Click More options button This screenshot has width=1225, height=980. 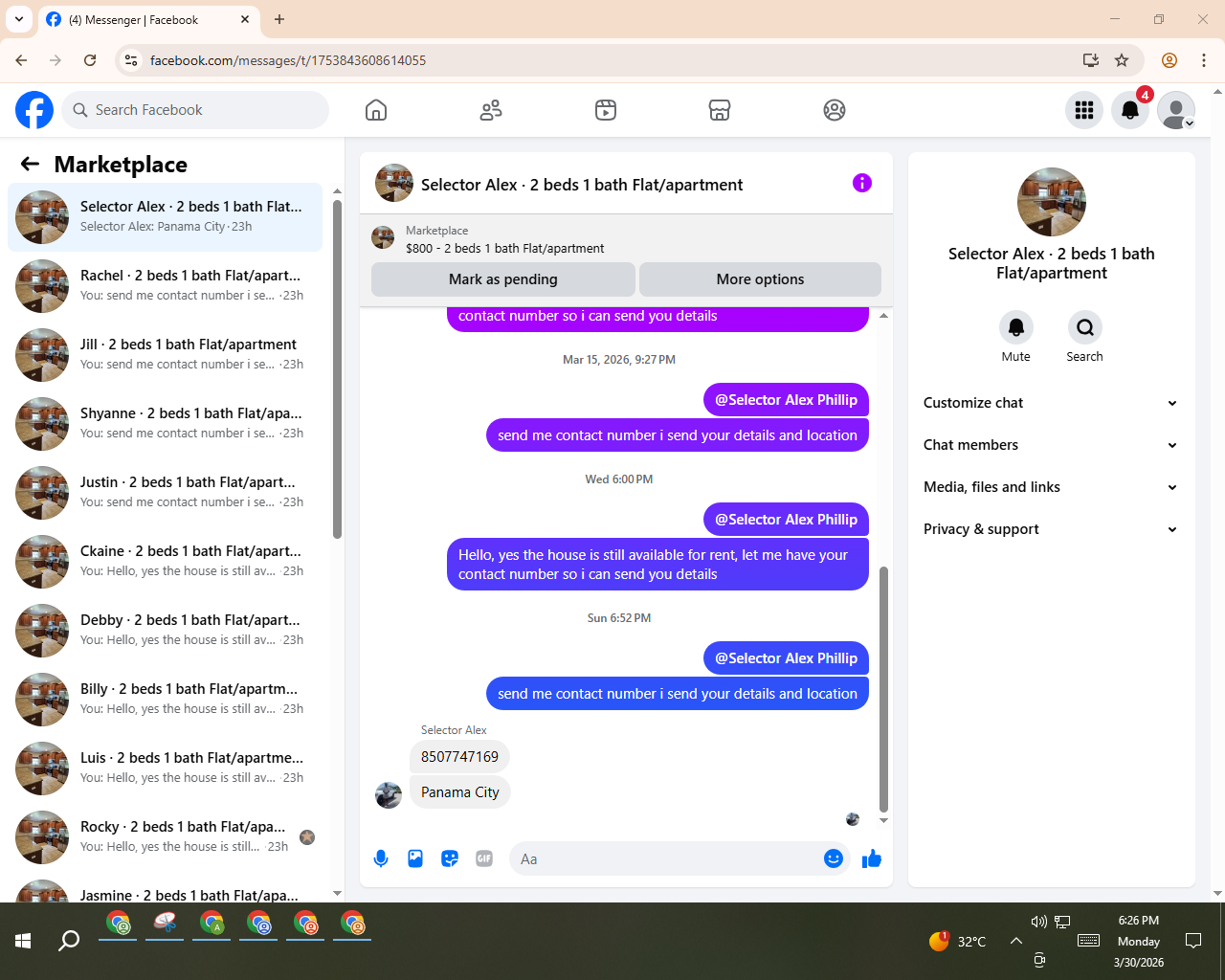760,279
